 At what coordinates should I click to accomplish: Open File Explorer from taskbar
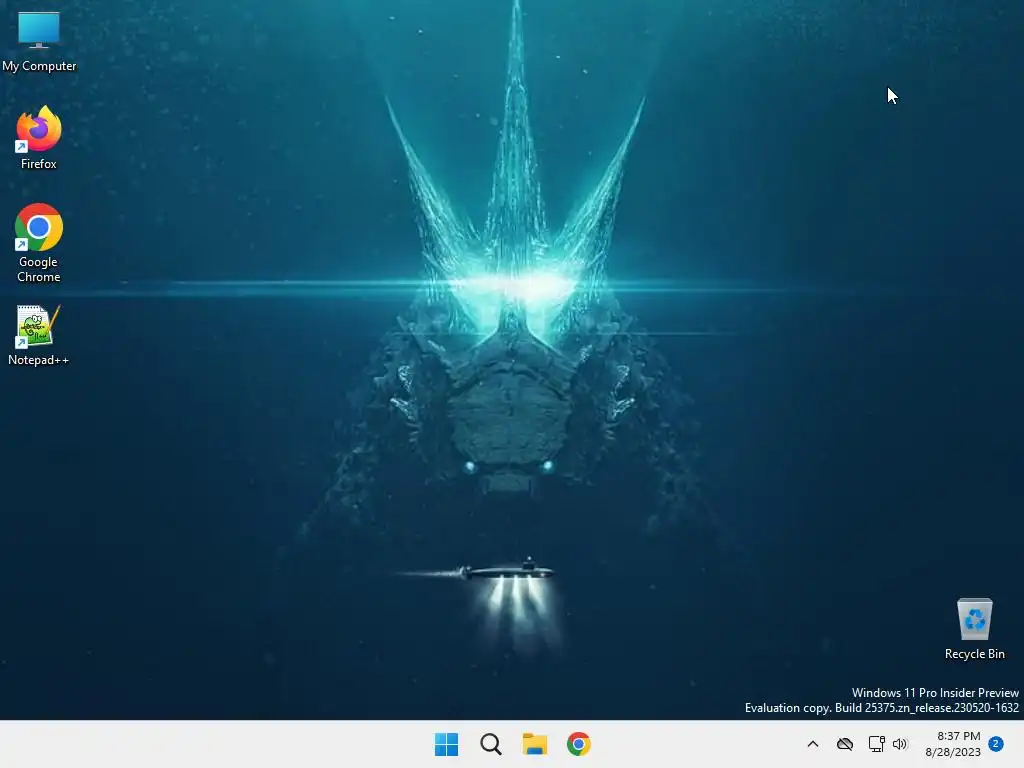coord(535,744)
